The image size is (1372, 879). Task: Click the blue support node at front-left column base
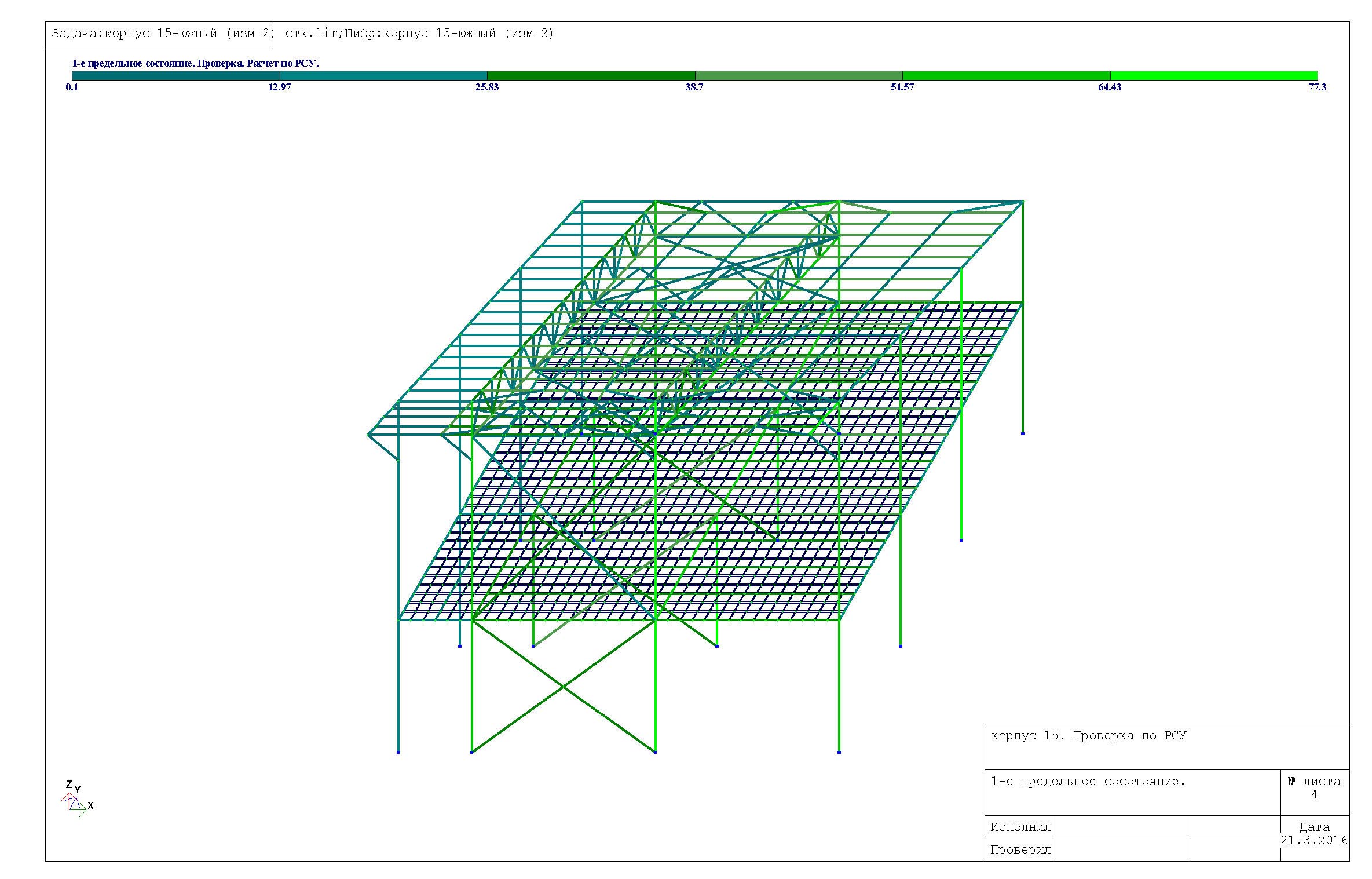point(398,752)
